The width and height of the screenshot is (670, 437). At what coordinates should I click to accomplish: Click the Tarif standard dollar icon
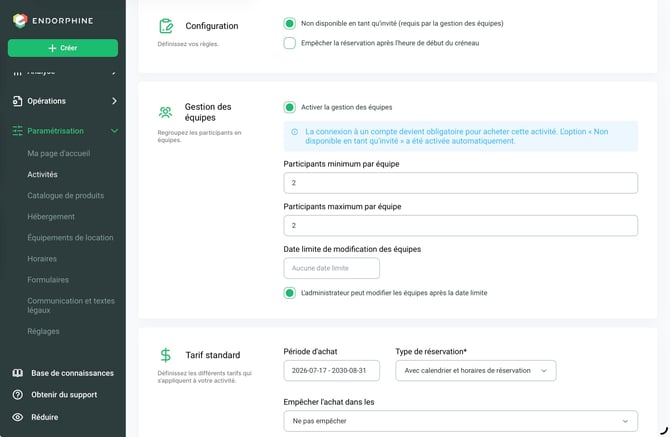(x=165, y=355)
